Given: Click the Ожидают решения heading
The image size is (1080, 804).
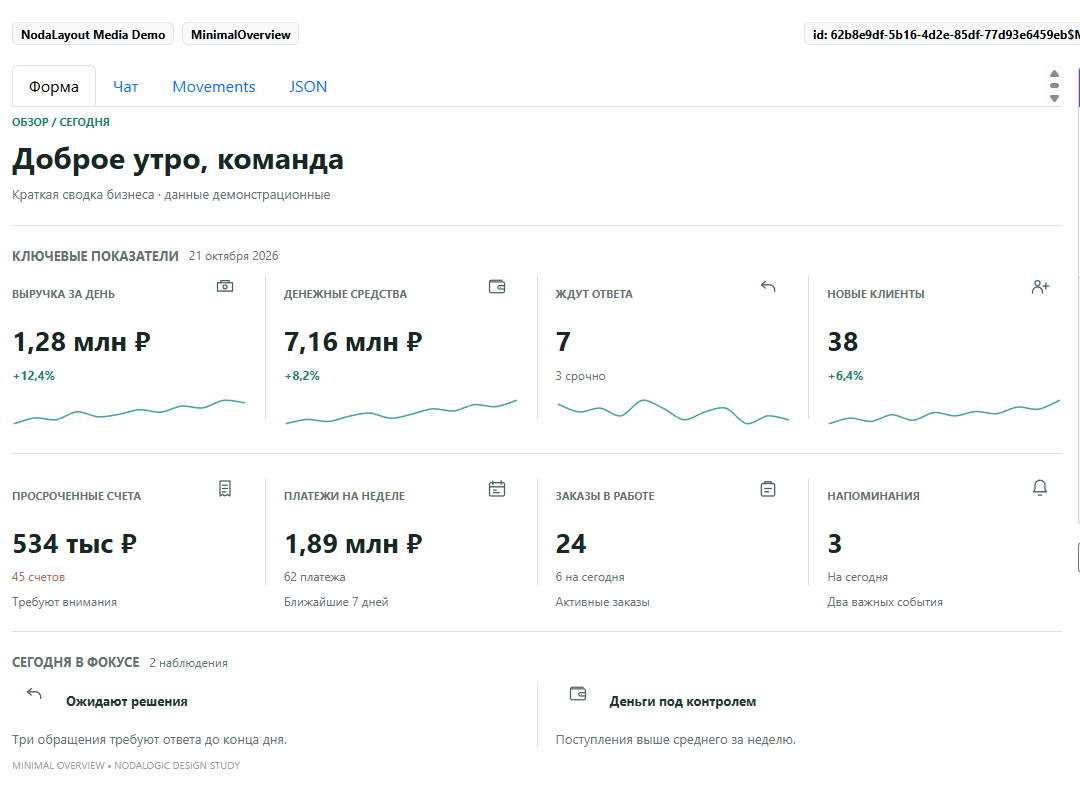Looking at the screenshot, I should (127, 701).
